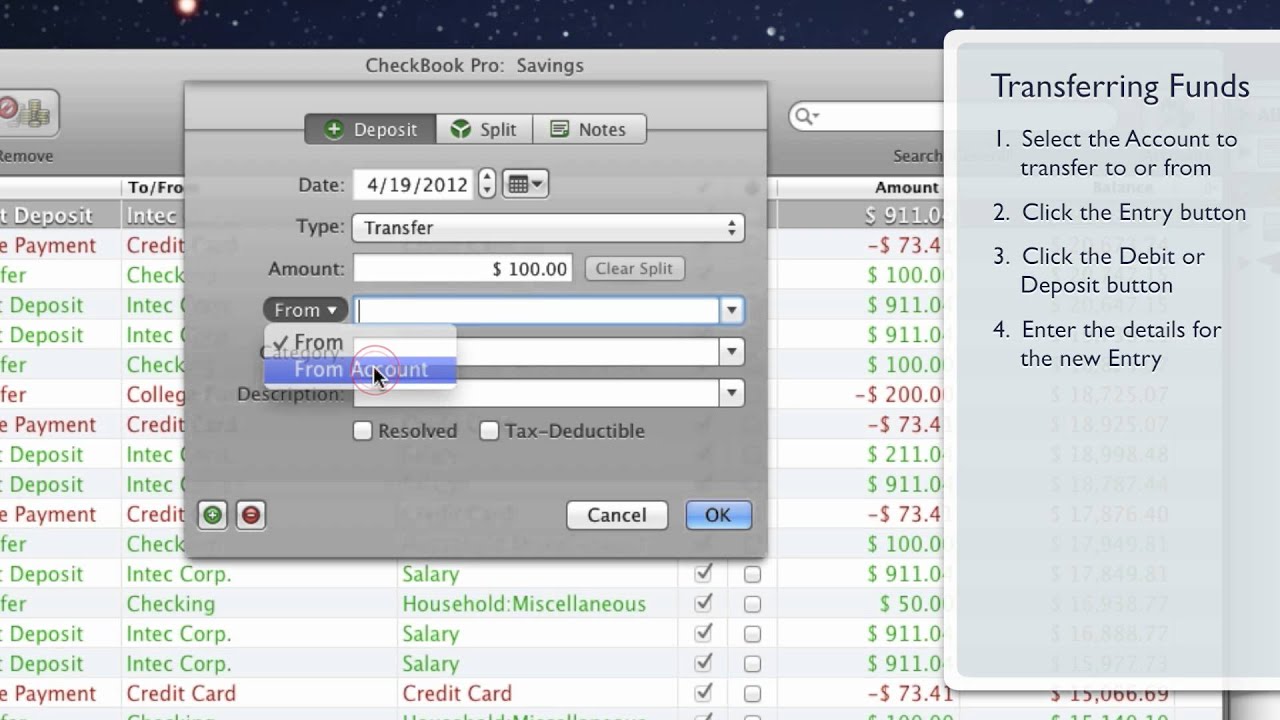Viewport: 1280px width, 720px height.
Task: Uncheck the ticked box in Household:Miscellaneous $50.00 row
Action: (704, 604)
